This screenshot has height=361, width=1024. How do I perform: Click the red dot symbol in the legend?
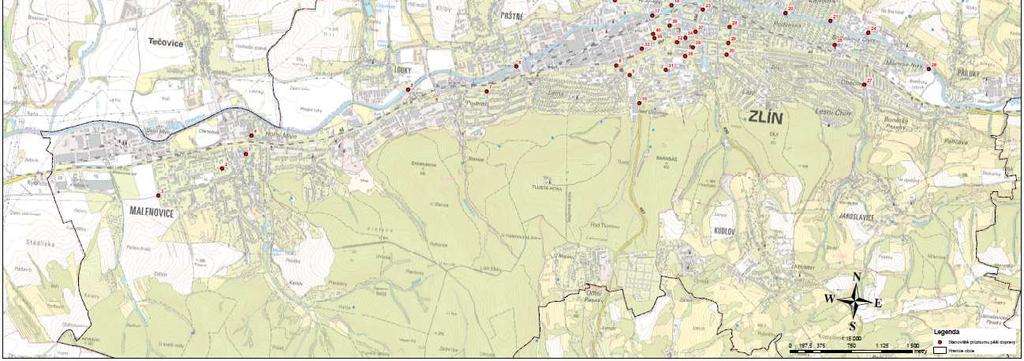(x=939, y=341)
